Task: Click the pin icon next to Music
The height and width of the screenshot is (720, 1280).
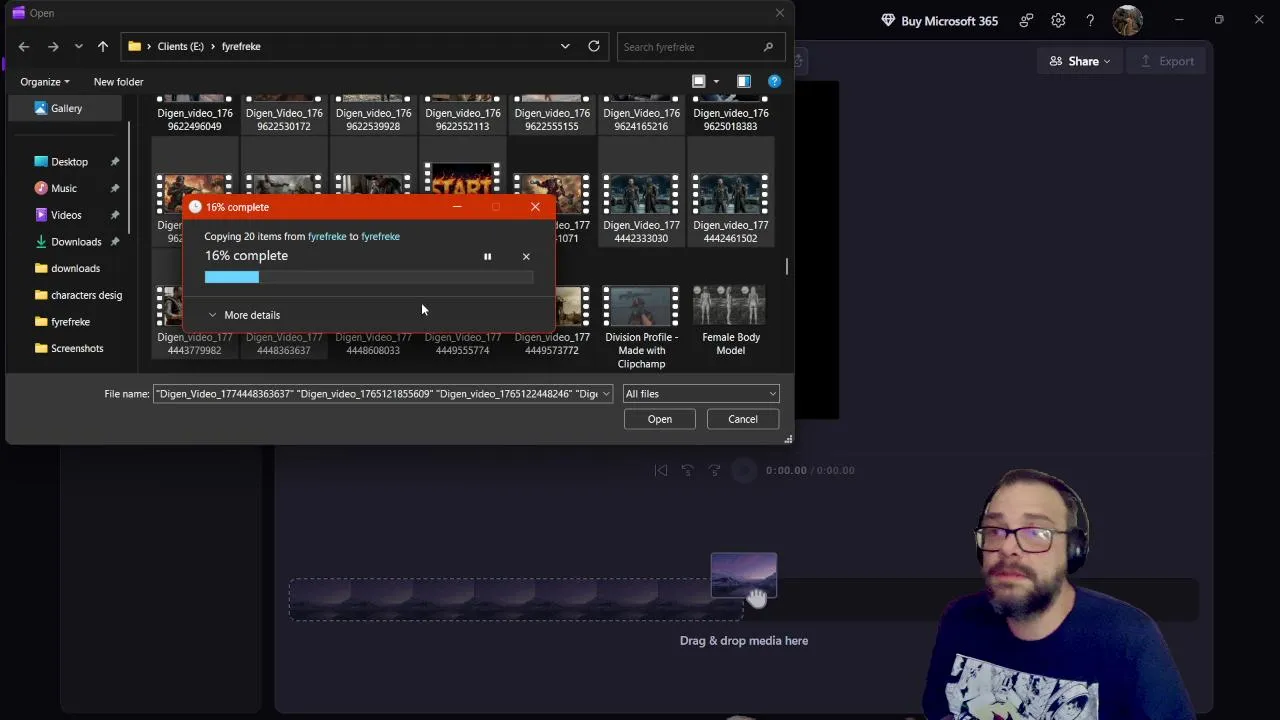Action: pos(114,188)
